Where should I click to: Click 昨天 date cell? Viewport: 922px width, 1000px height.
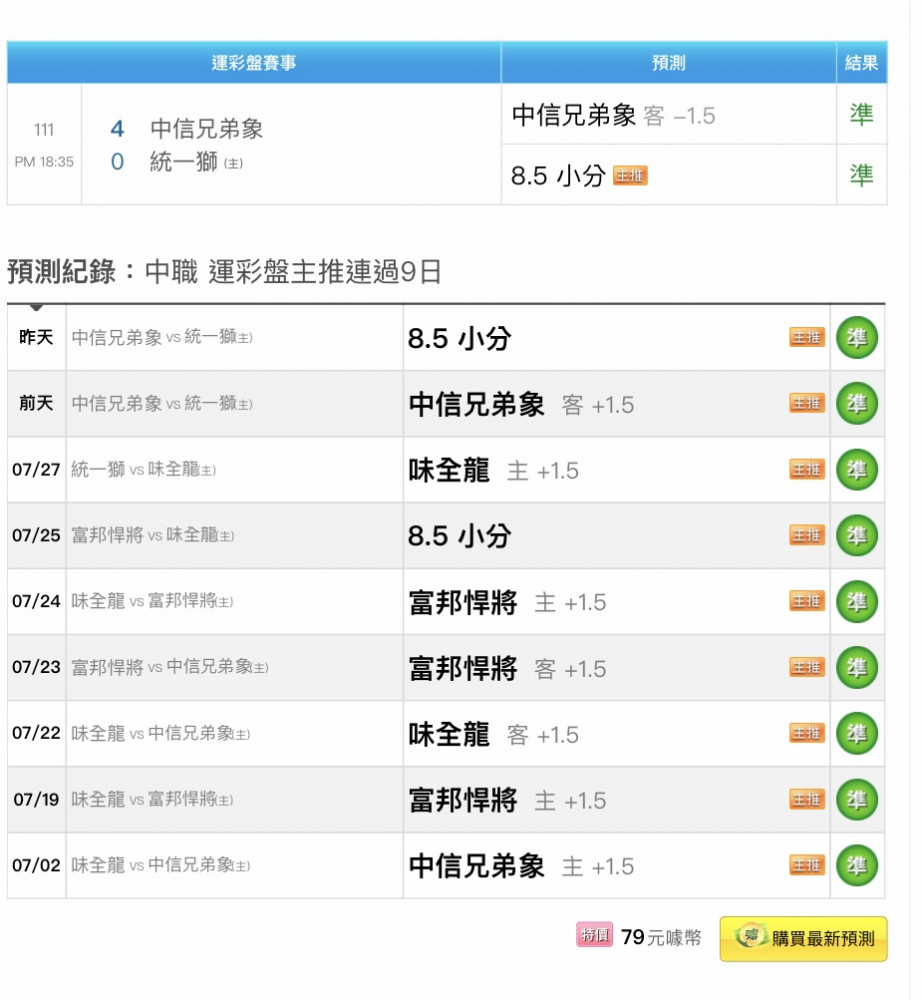click(36, 337)
